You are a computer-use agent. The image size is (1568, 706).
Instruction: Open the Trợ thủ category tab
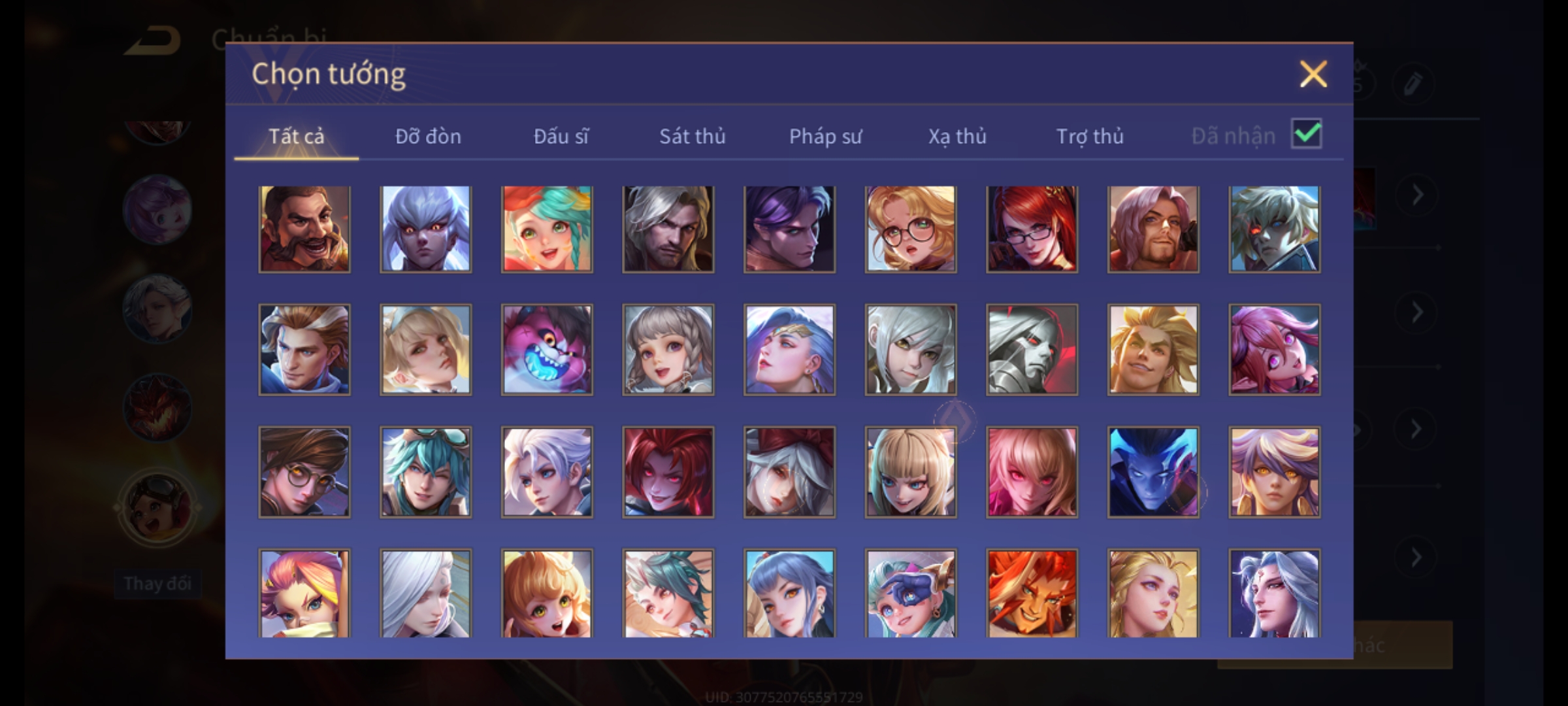1090,136
